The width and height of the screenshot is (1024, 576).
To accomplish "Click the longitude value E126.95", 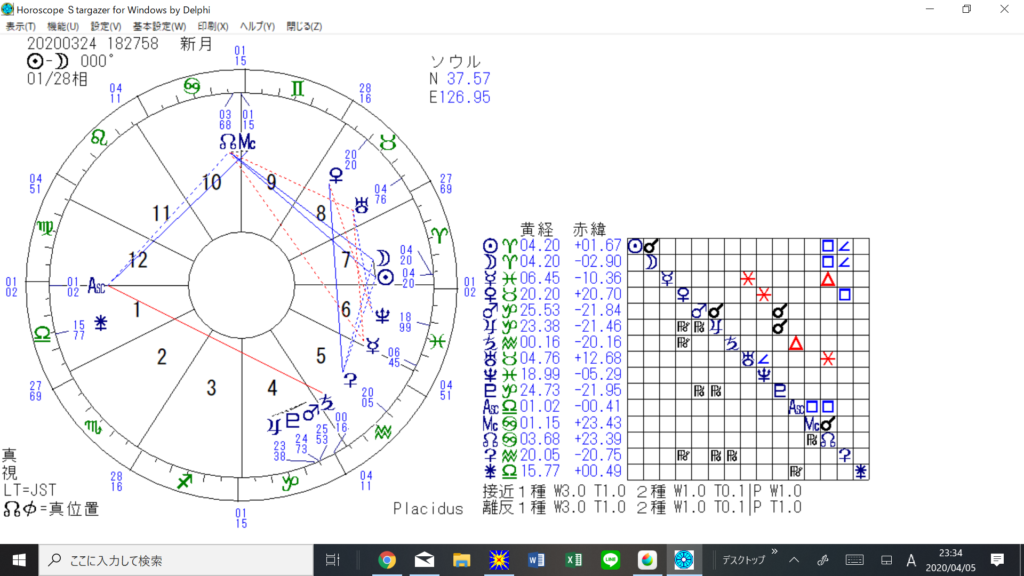I will click(x=460, y=97).
